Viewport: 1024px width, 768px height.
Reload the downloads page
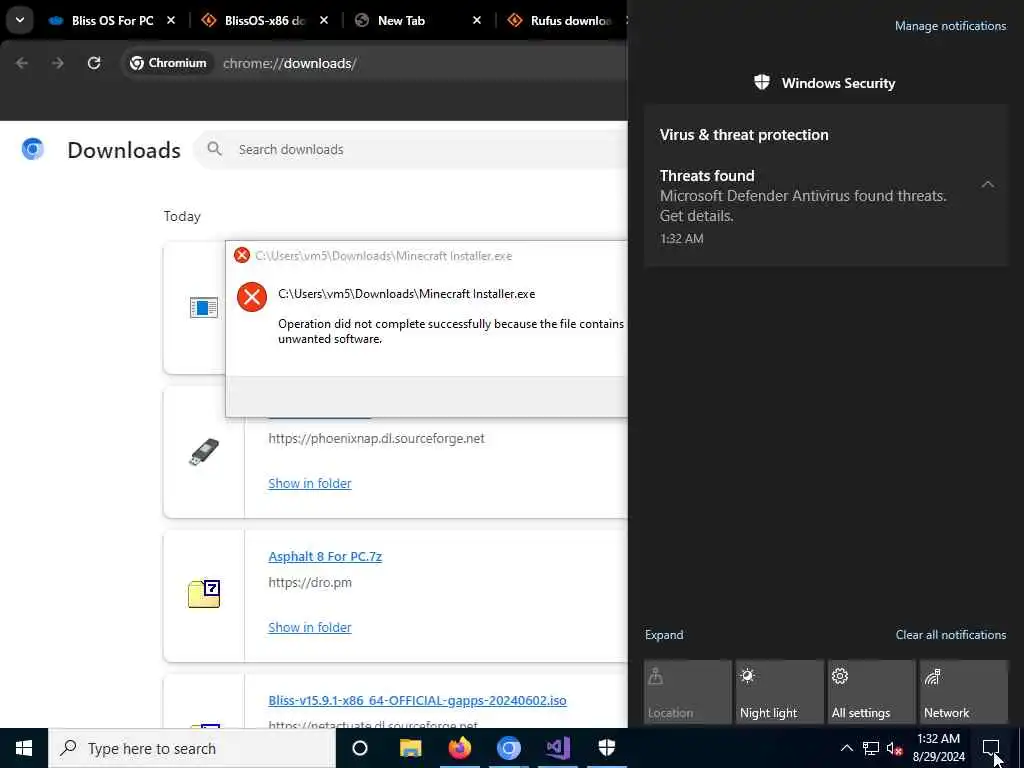click(x=94, y=63)
